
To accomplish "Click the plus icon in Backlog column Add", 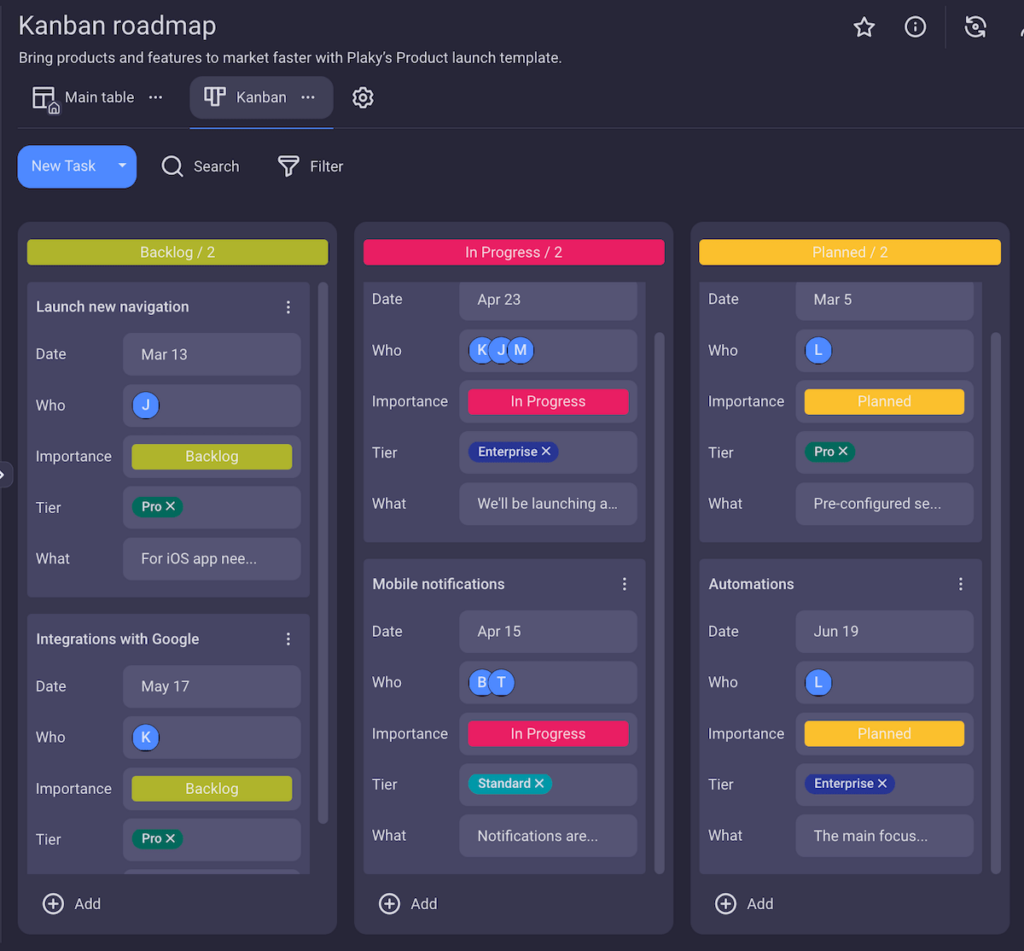I will [53, 903].
